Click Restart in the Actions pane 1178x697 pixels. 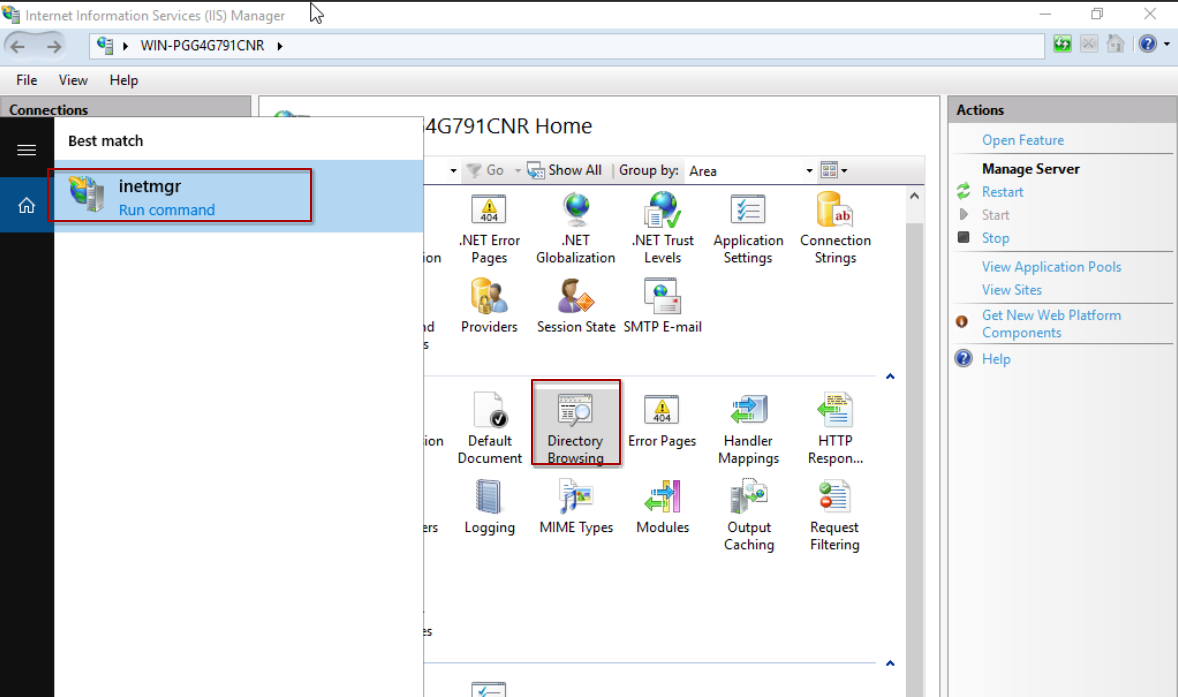pos(1002,192)
